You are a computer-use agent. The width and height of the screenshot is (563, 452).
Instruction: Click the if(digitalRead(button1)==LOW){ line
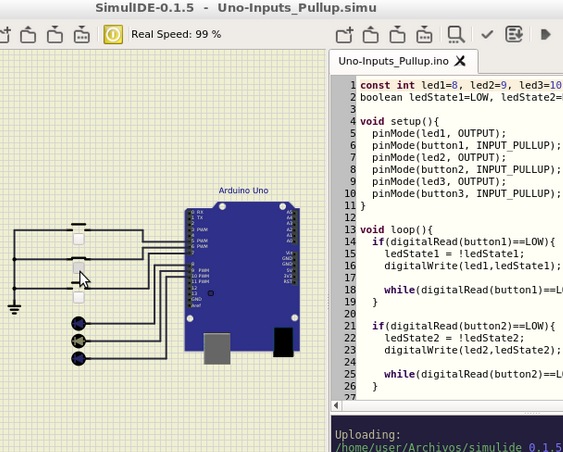(464, 242)
